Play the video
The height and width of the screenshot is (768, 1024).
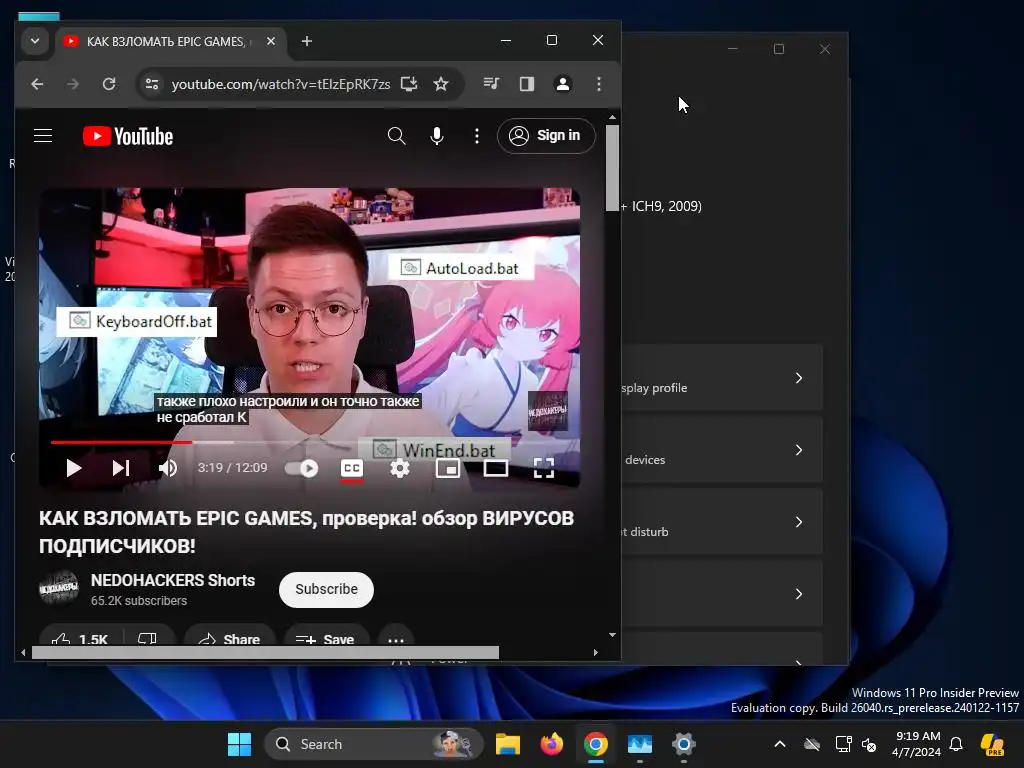[74, 468]
